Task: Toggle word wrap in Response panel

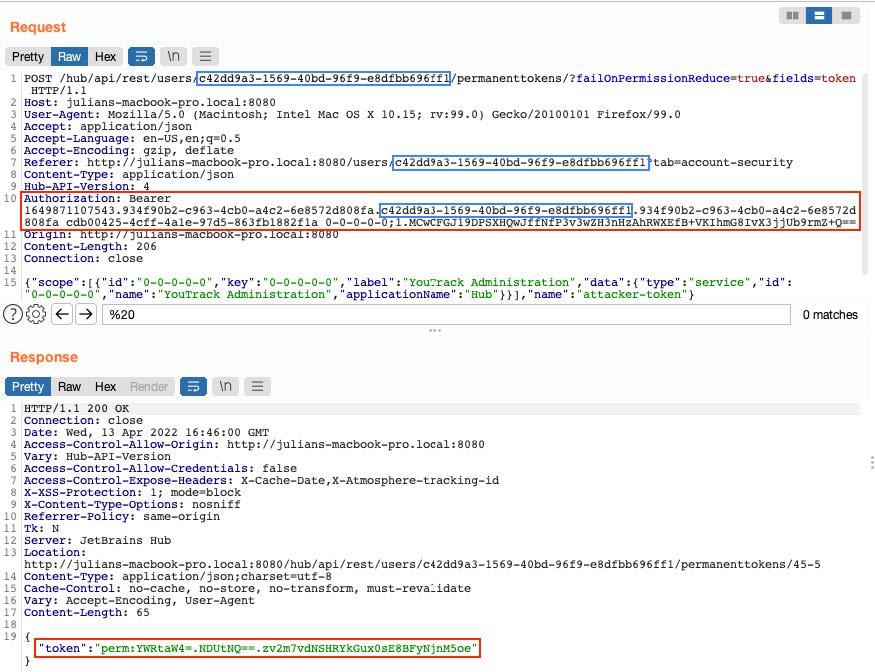Action: point(193,386)
